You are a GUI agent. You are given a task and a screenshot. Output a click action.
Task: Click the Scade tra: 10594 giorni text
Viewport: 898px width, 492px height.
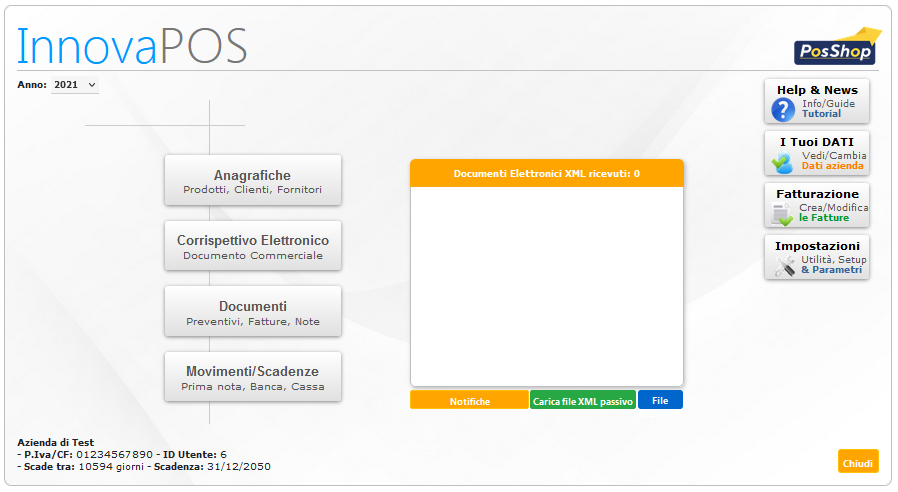click(84, 466)
